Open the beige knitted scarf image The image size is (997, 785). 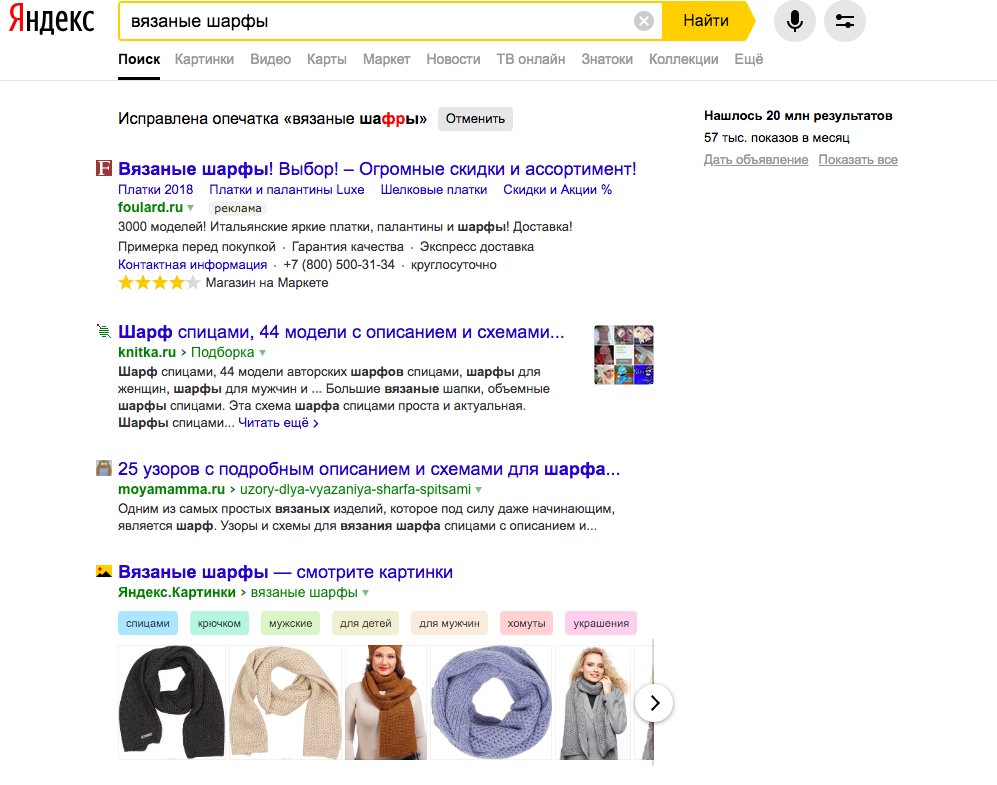pos(285,702)
